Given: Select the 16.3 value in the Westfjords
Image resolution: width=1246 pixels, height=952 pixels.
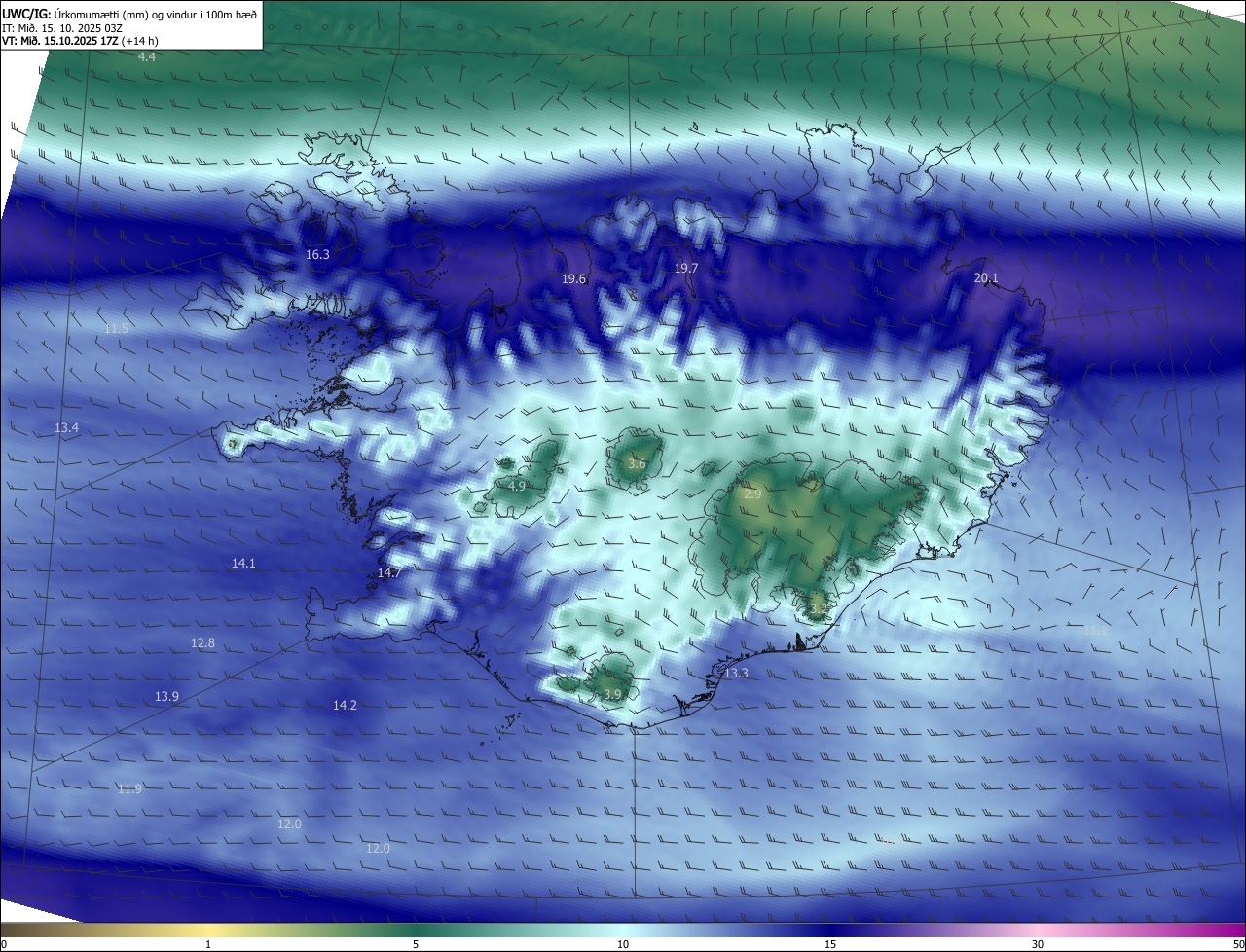Looking at the screenshot, I should click(x=317, y=255).
